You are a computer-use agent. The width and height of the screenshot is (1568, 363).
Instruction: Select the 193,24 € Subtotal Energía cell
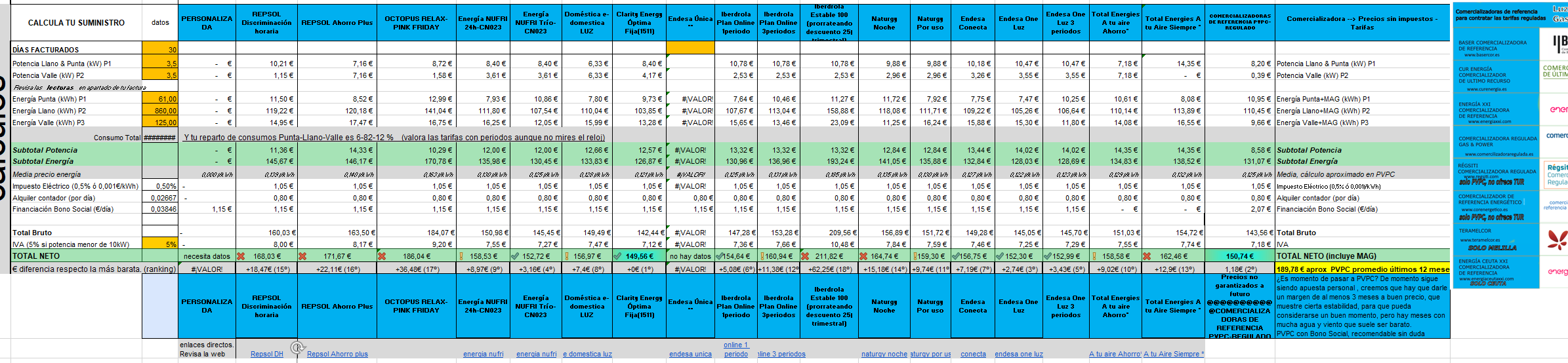(x=829, y=161)
